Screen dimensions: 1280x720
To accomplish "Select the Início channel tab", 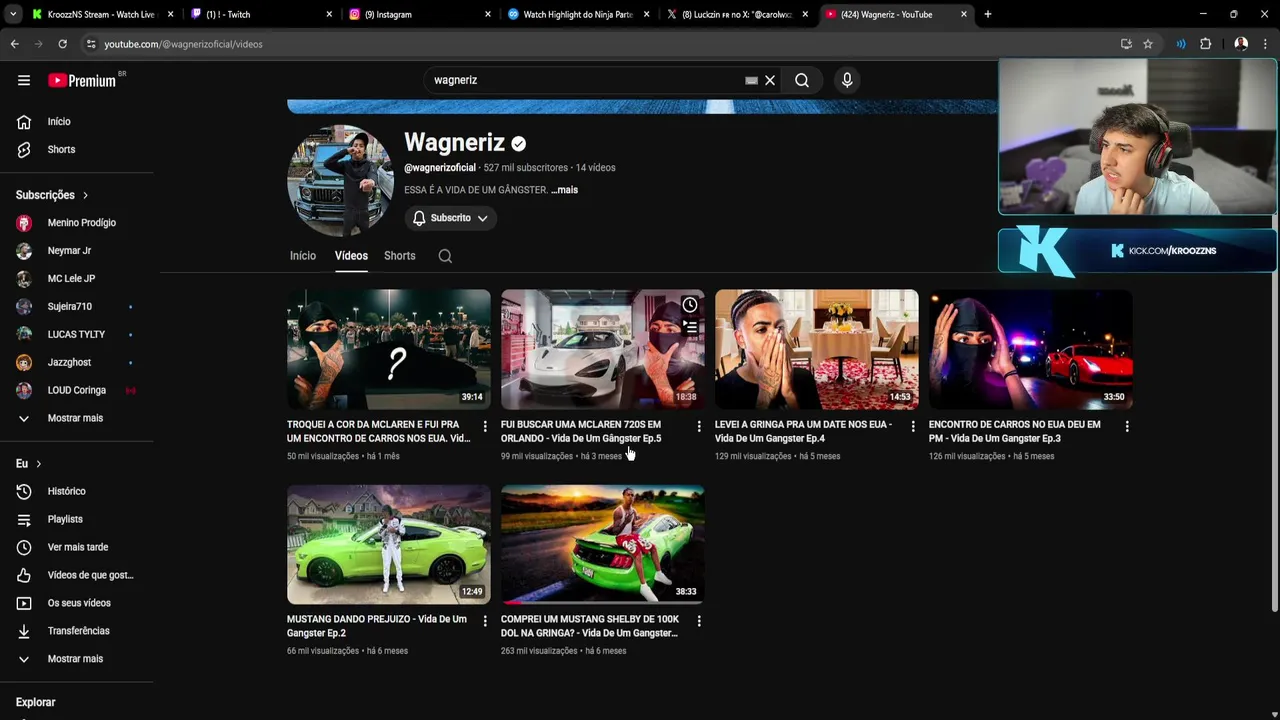I will coord(303,256).
